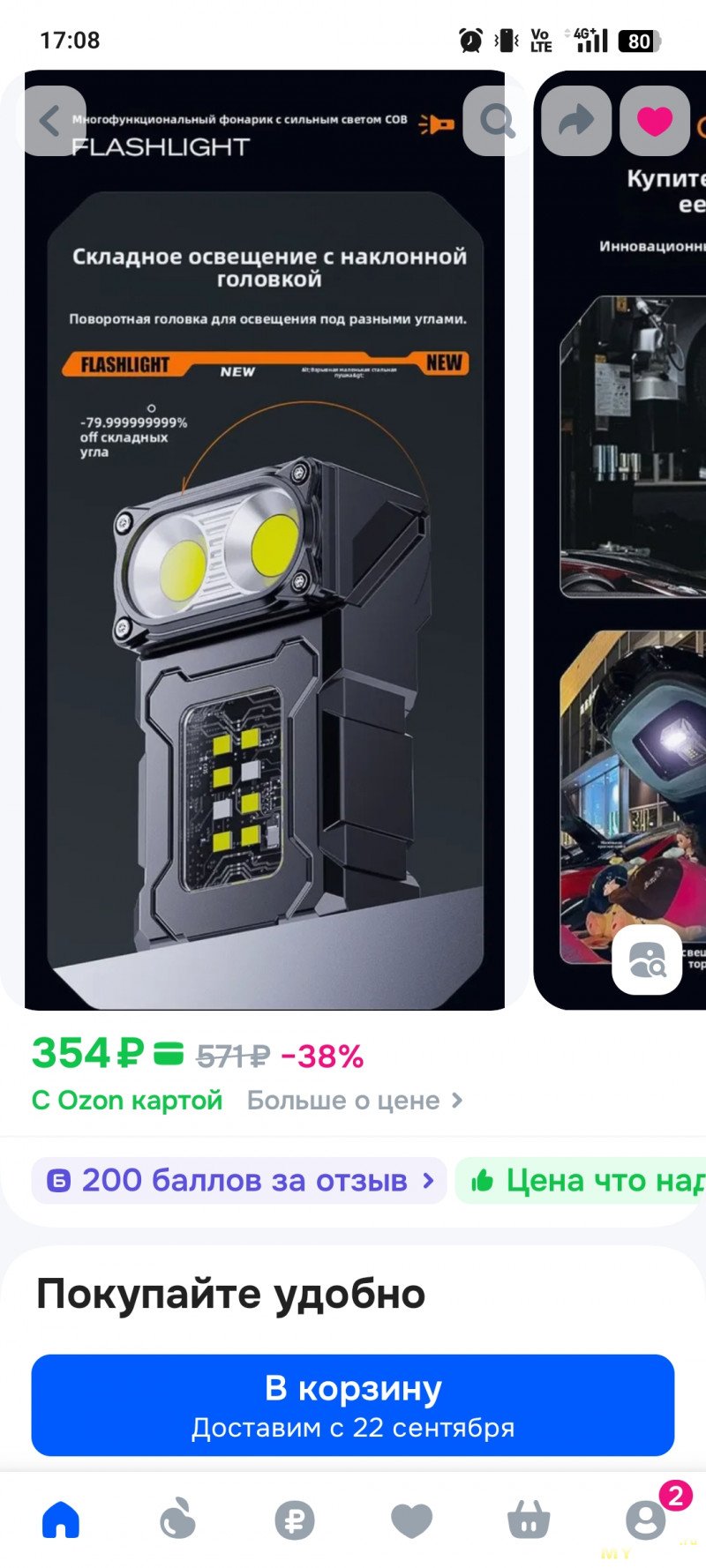This screenshot has height=1568, width=706.
Task: Expand 'Больше о цене' price details
Action: coord(355,1101)
